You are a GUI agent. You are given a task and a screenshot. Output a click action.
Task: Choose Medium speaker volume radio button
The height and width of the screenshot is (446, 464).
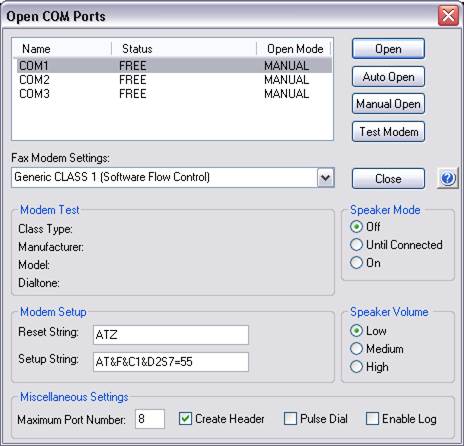coord(356,349)
